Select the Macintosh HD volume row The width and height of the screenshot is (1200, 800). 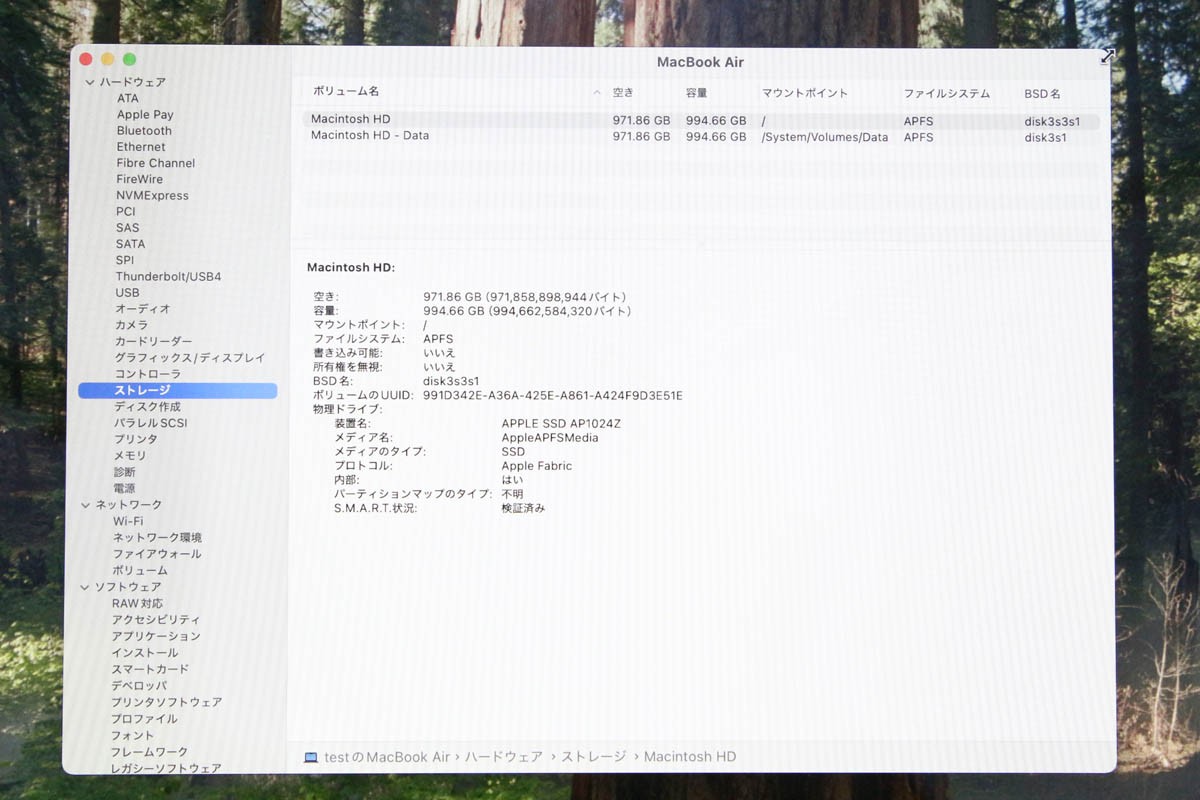[350, 120]
